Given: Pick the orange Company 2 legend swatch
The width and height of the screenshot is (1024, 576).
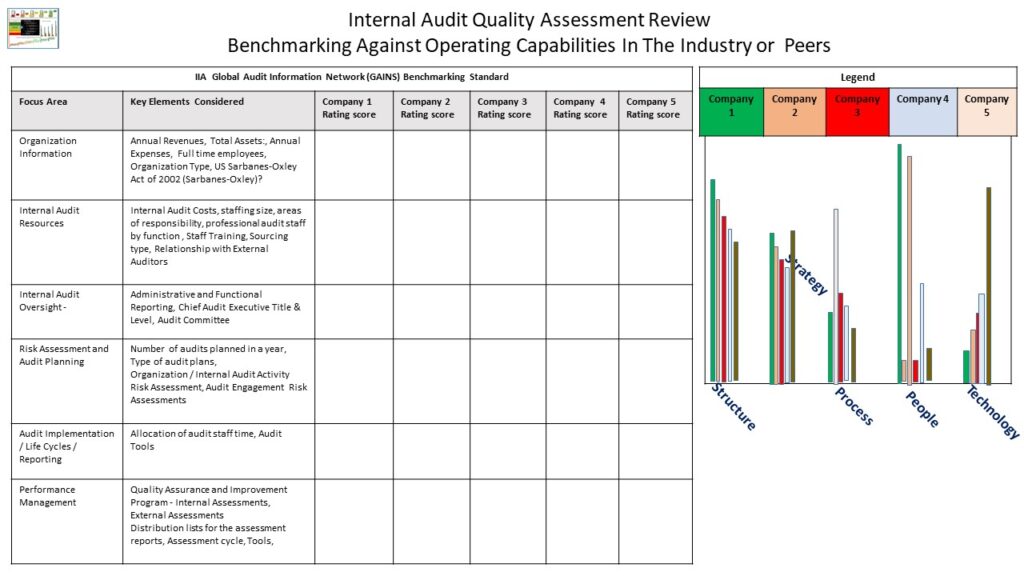Looking at the screenshot, I should 794,112.
